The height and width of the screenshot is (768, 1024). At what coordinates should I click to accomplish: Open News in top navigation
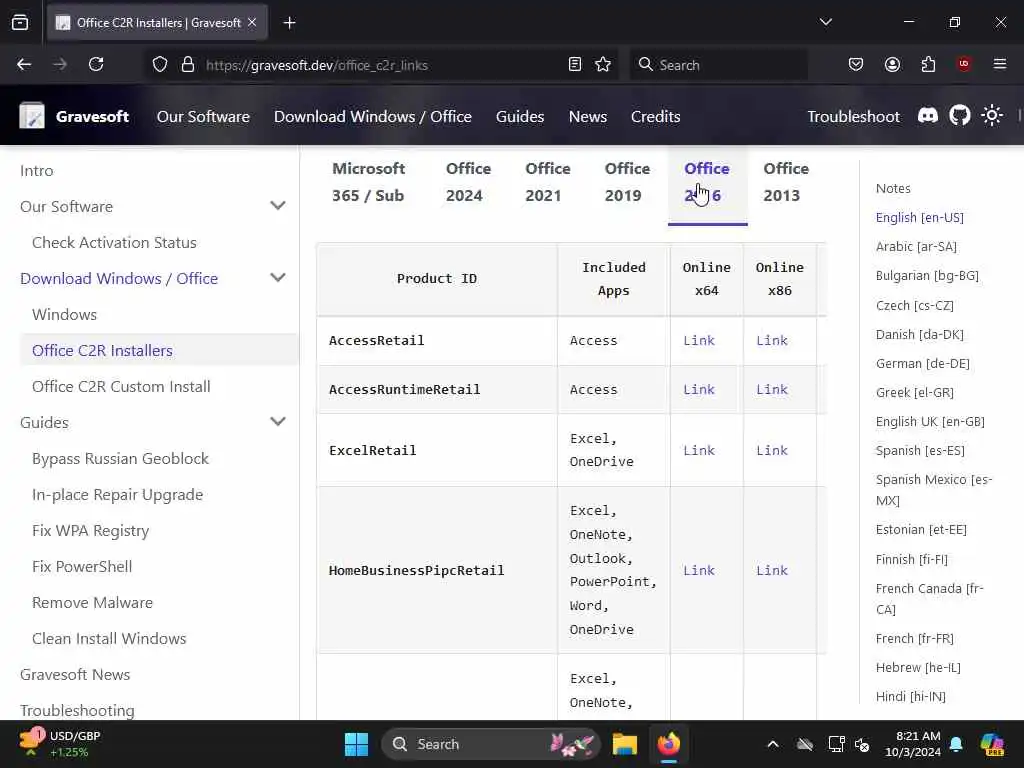(x=588, y=116)
